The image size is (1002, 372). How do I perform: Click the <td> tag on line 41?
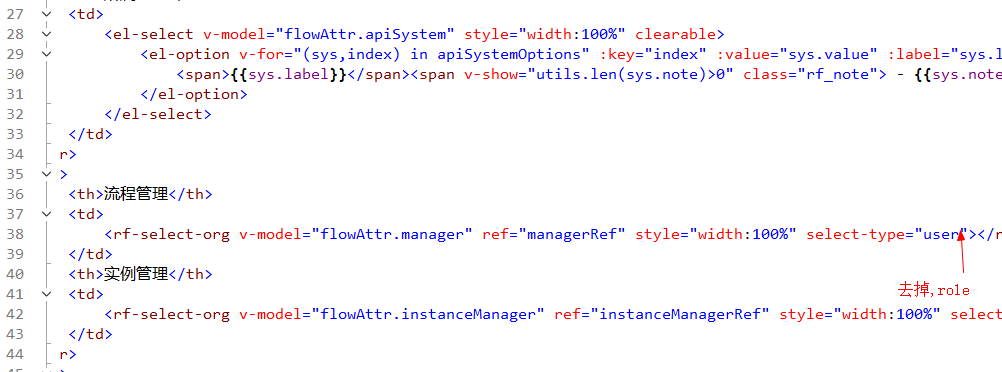coord(86,294)
